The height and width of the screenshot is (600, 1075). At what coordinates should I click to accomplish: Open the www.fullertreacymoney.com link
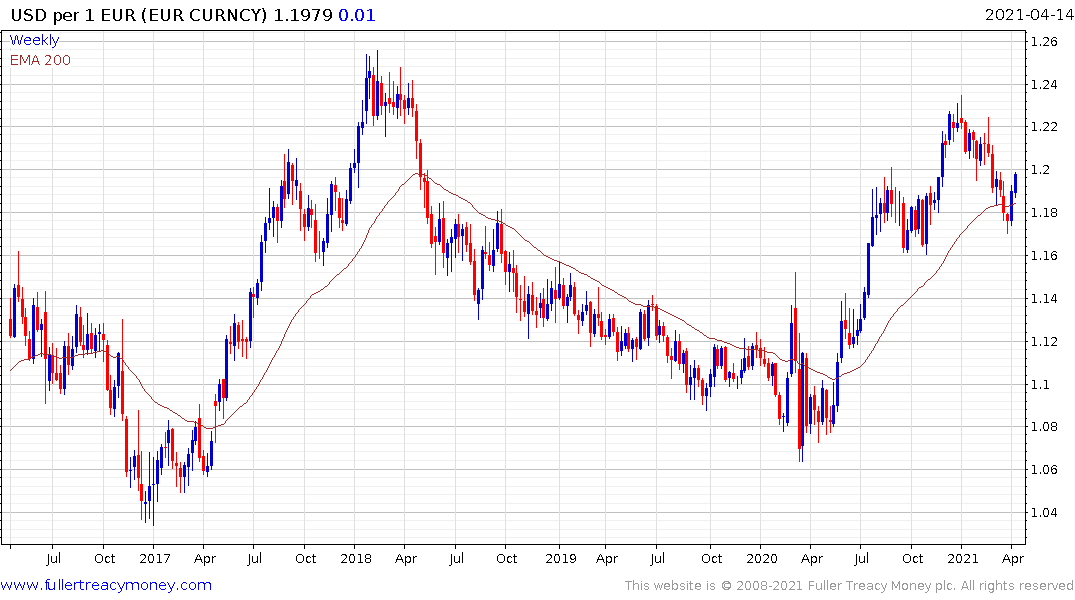tap(106, 585)
